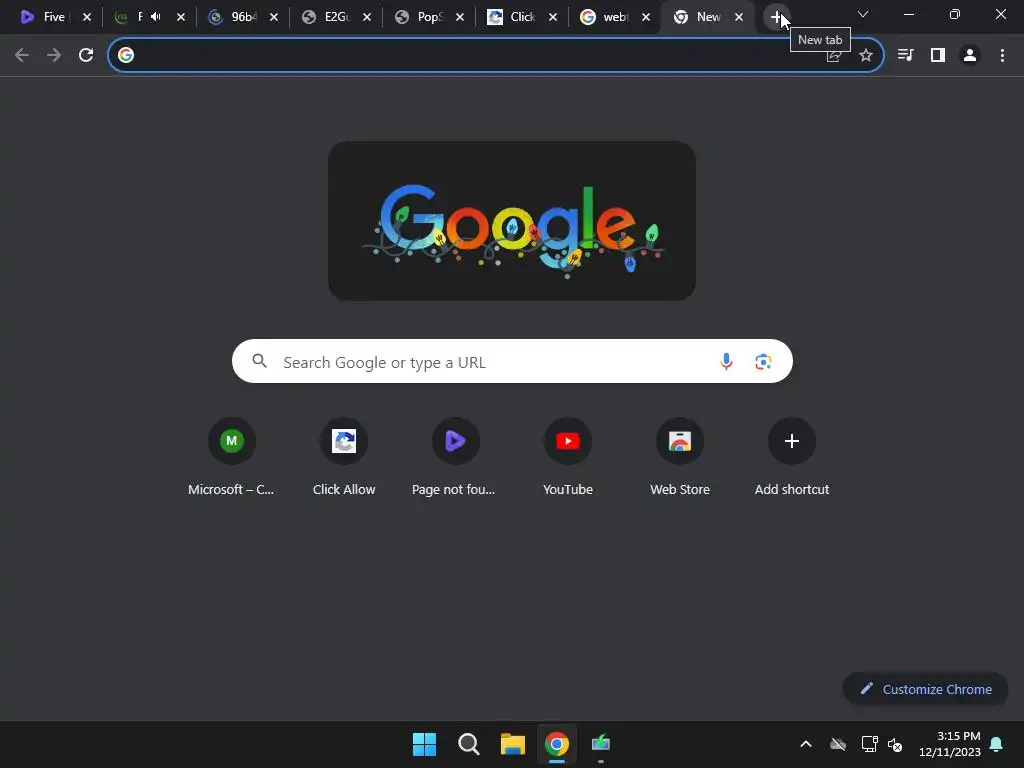Click the Google icon in address bar
This screenshot has height=768, width=1024.
126,56
